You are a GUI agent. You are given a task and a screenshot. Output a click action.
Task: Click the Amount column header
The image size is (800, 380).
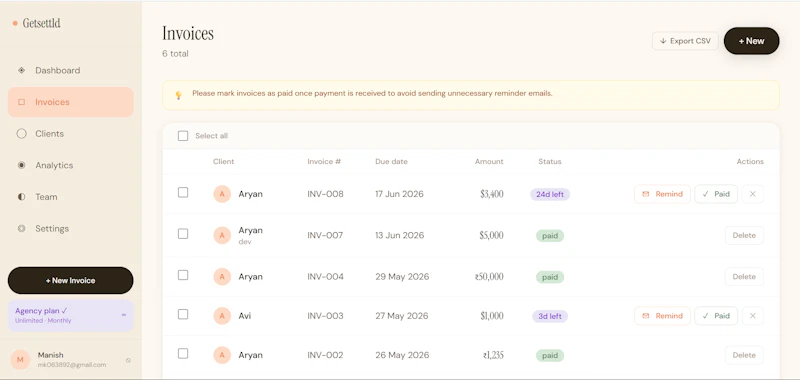[489, 161]
